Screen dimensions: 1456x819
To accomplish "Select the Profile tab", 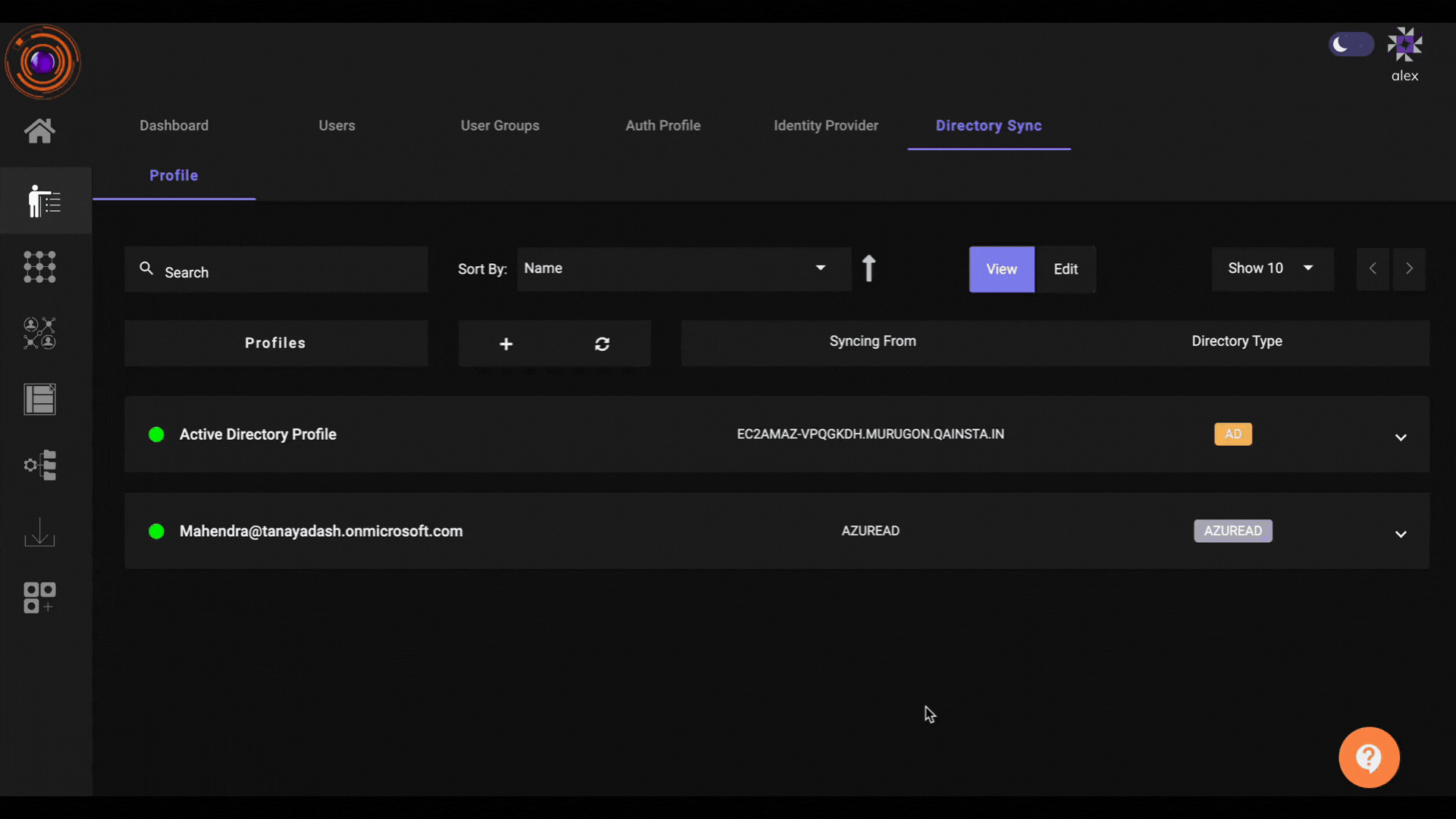I will (174, 175).
